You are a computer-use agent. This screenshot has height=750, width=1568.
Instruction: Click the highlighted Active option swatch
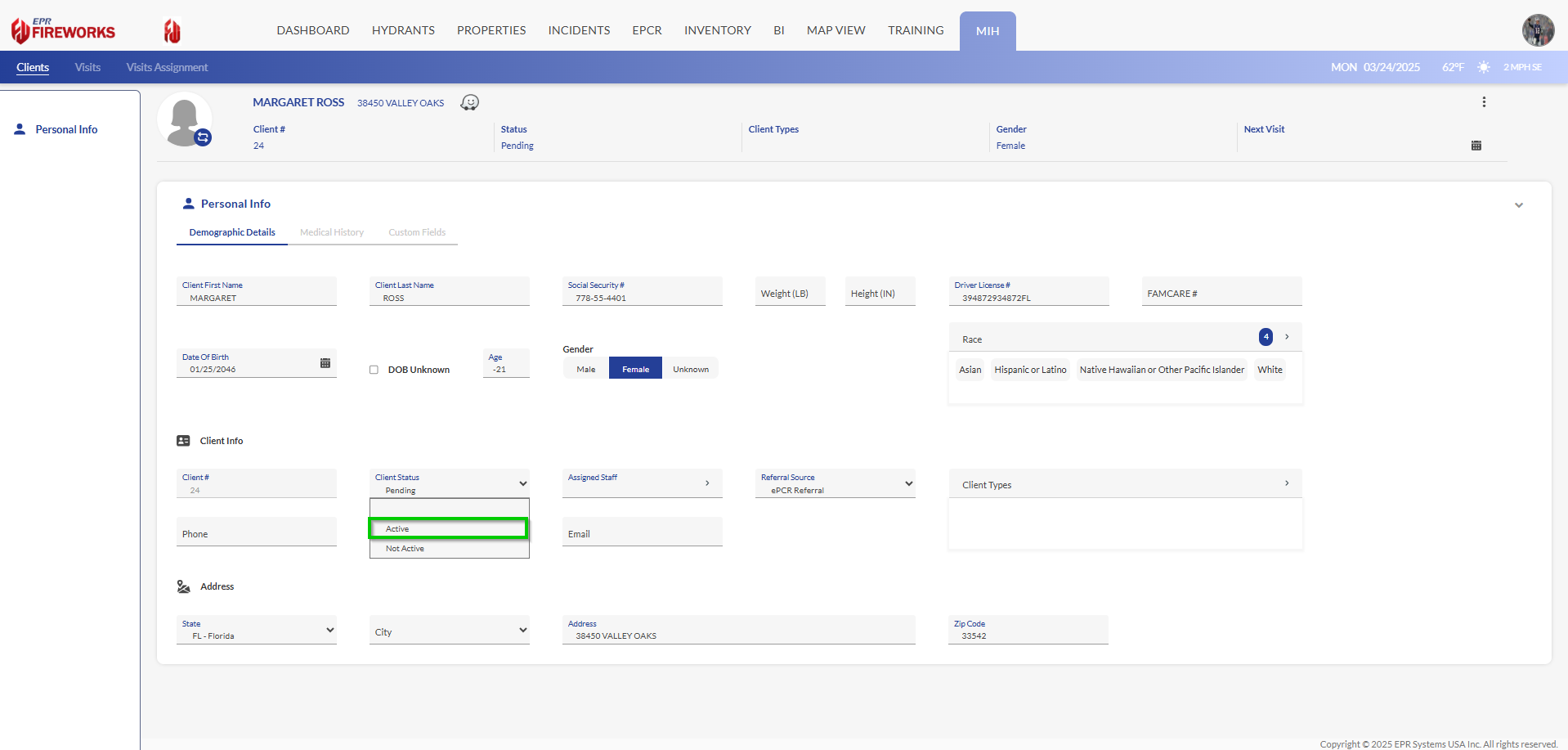click(x=448, y=528)
